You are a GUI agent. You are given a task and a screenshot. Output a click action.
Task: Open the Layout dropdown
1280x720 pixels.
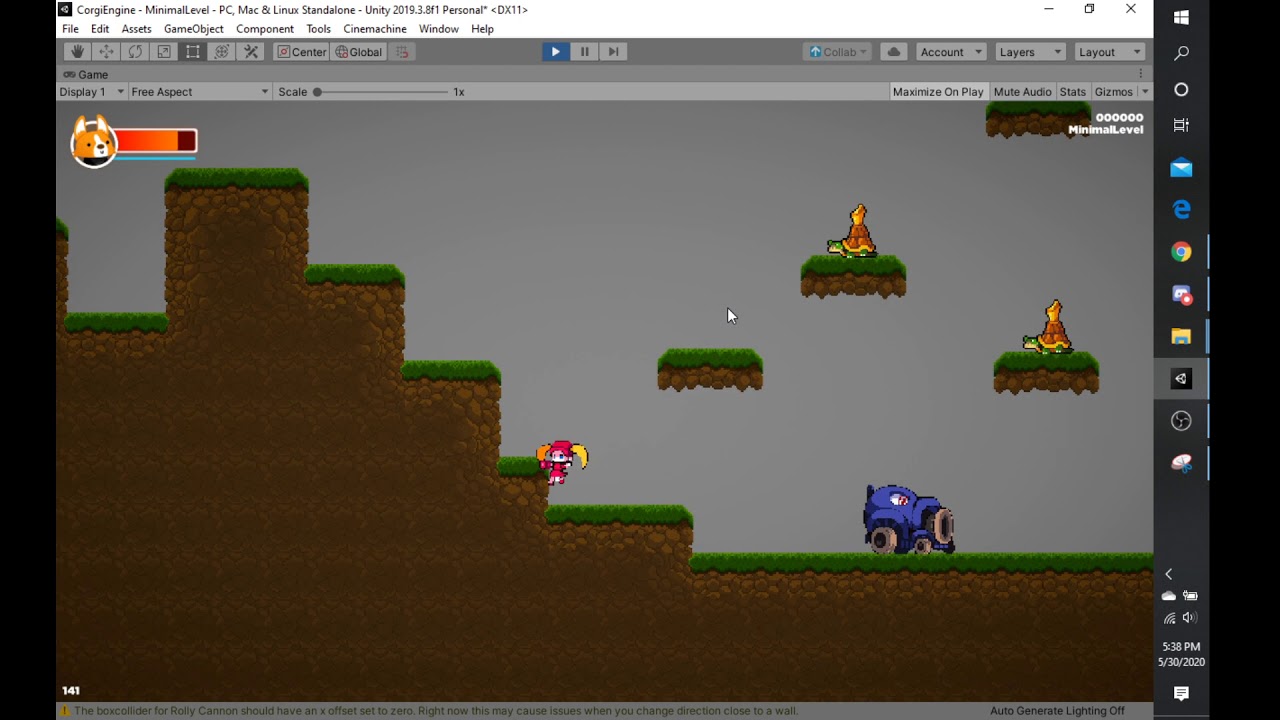[x=1109, y=52]
